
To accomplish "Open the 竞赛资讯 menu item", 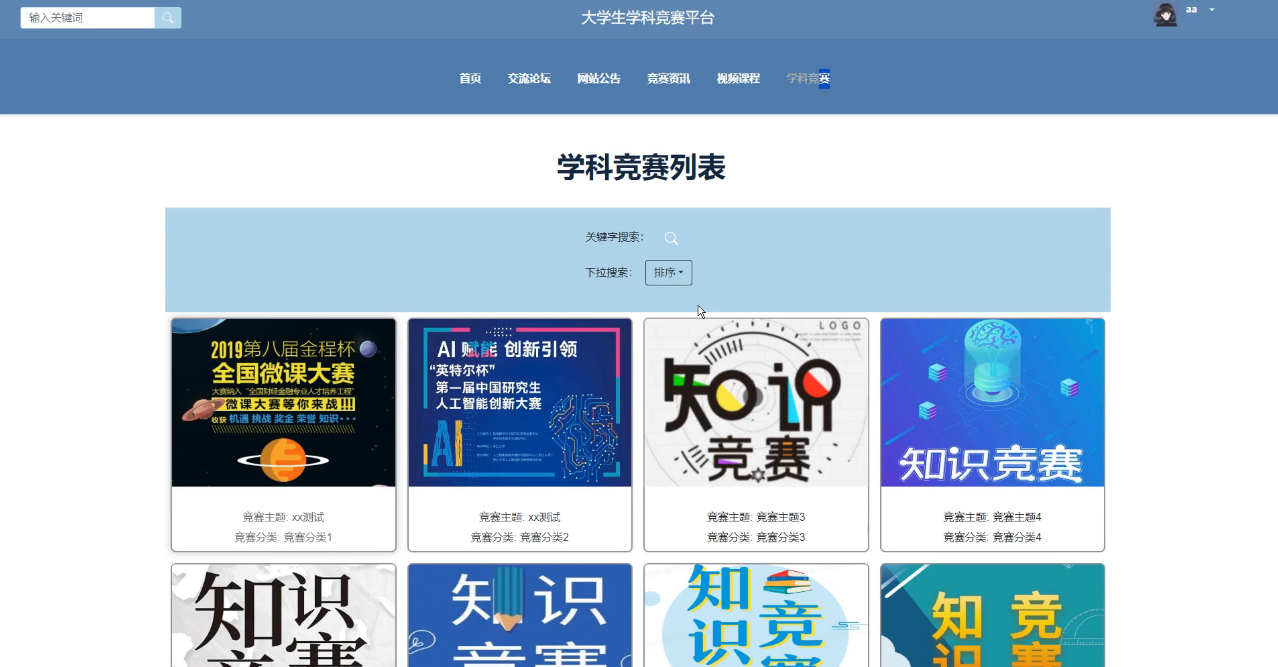I will pyautogui.click(x=668, y=79).
